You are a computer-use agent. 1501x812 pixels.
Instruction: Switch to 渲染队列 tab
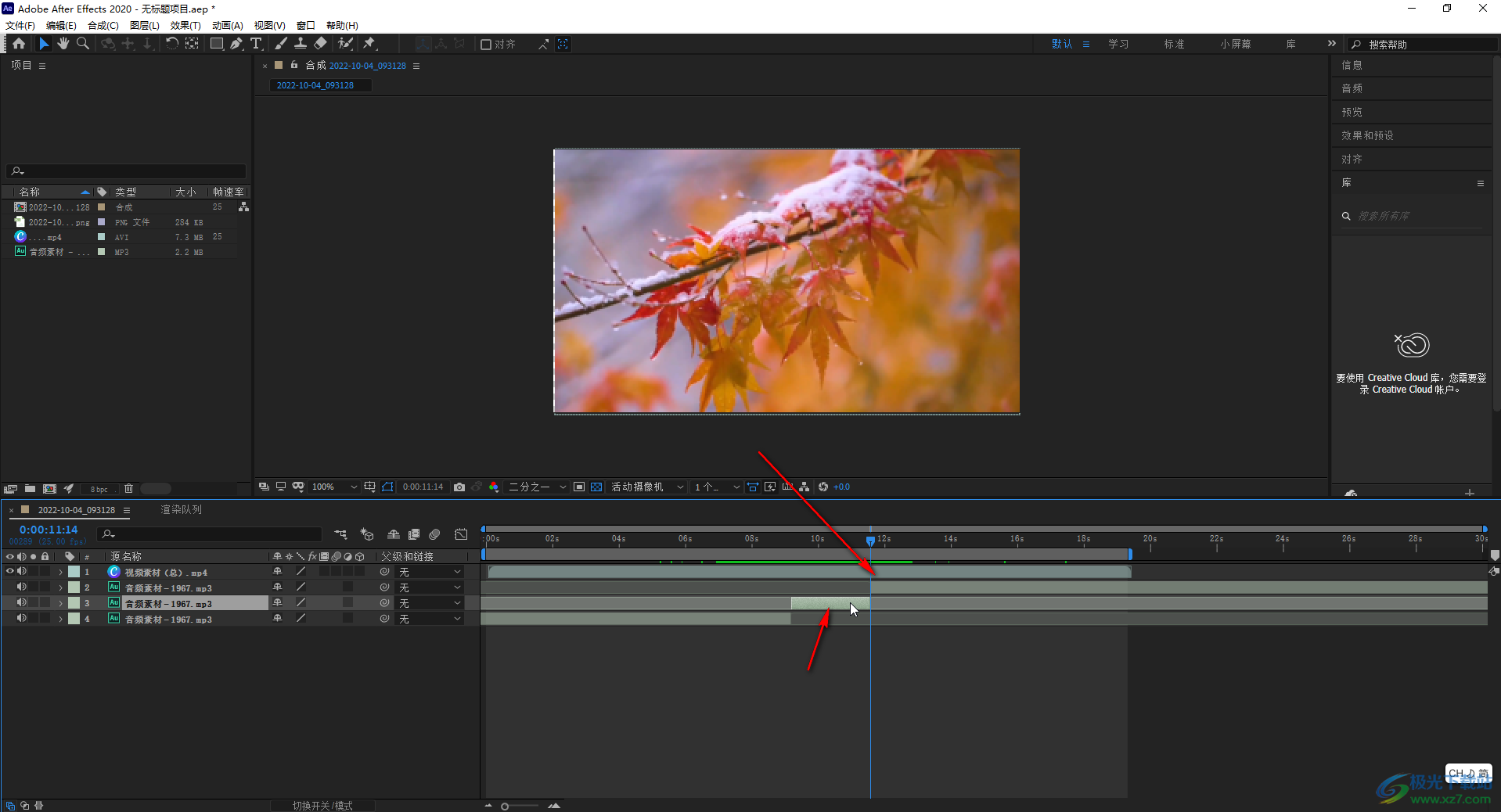182,509
